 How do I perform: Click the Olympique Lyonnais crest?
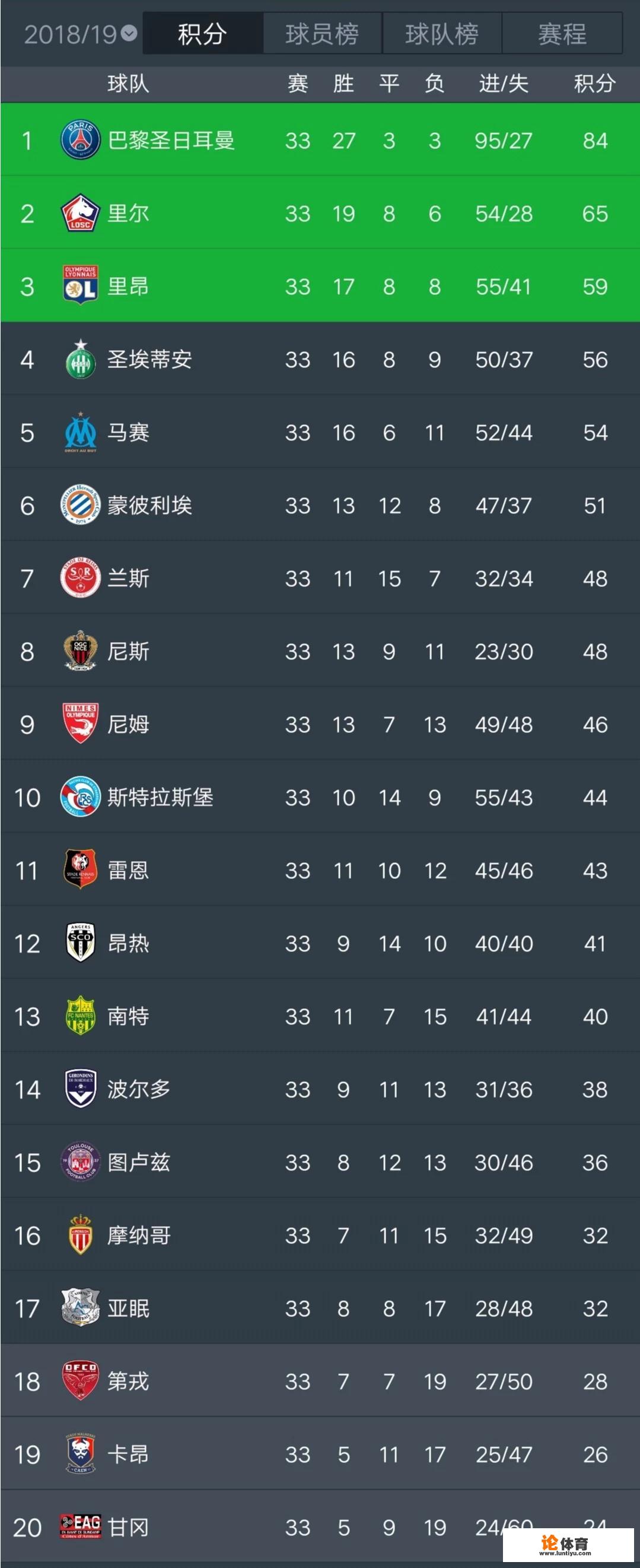(80, 285)
